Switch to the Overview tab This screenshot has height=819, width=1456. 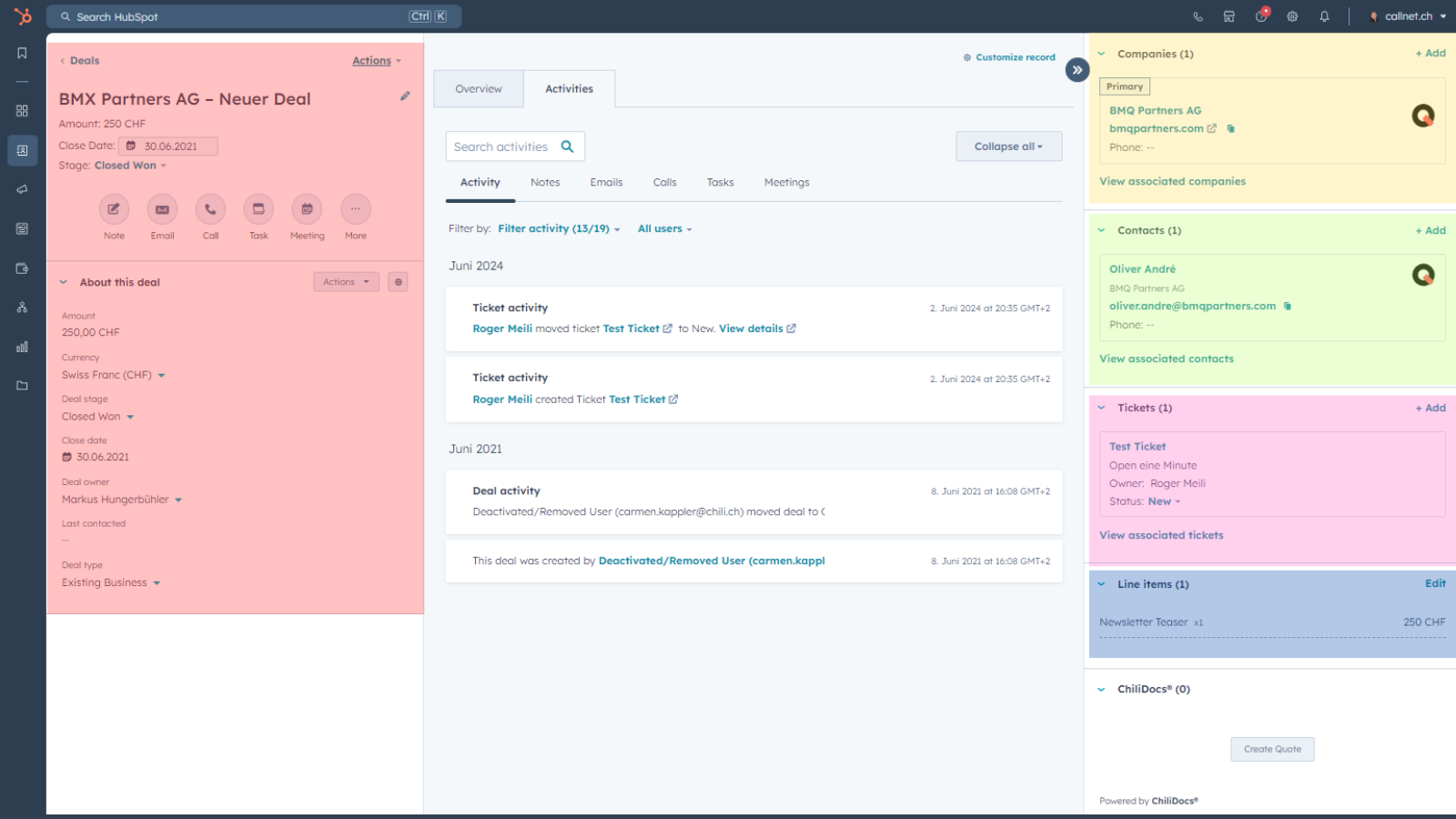tap(479, 88)
